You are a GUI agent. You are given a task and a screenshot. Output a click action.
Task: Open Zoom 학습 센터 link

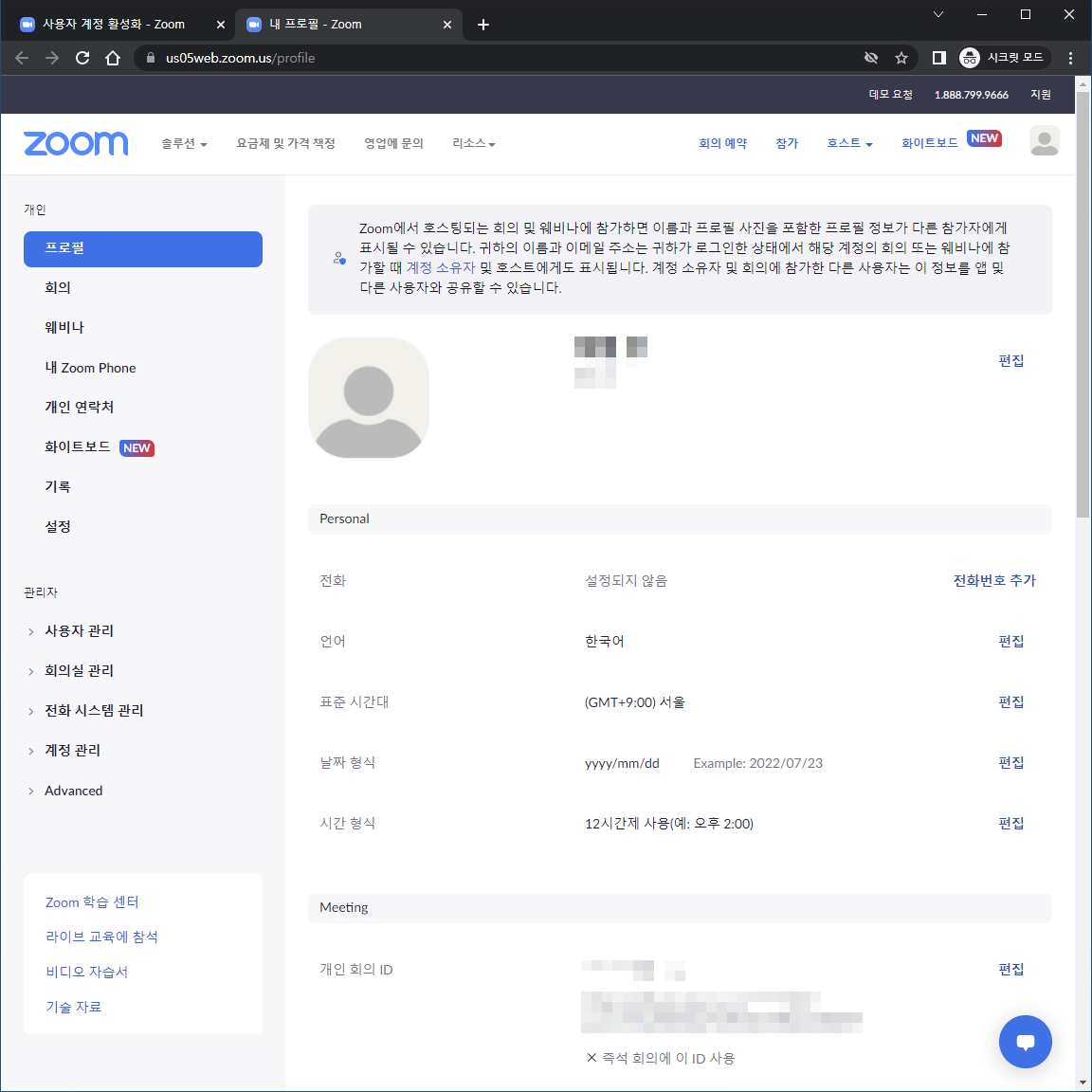coord(92,902)
